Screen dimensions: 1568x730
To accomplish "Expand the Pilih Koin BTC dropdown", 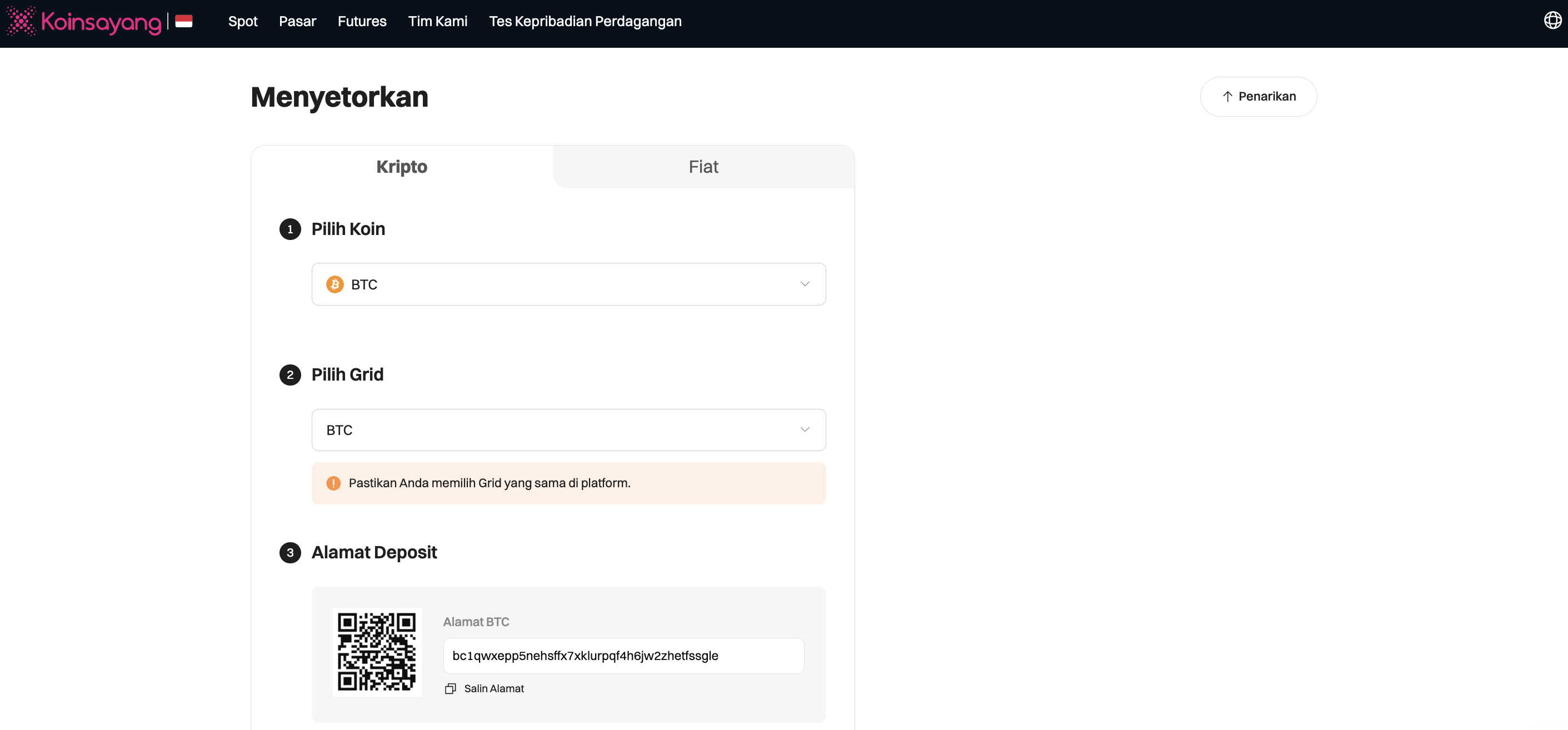I will click(568, 284).
